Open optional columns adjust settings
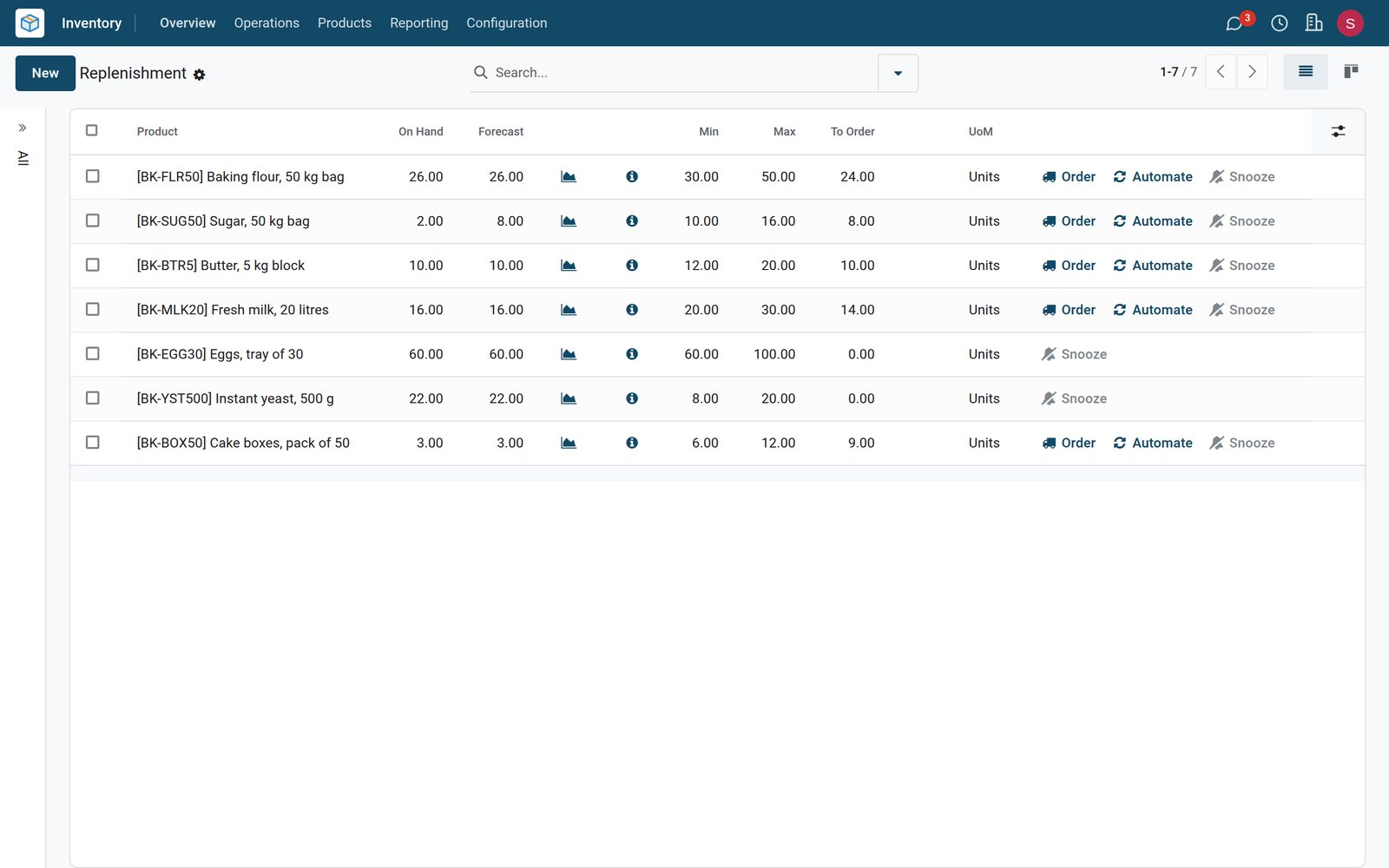Image resolution: width=1389 pixels, height=868 pixels. pos(1338,131)
